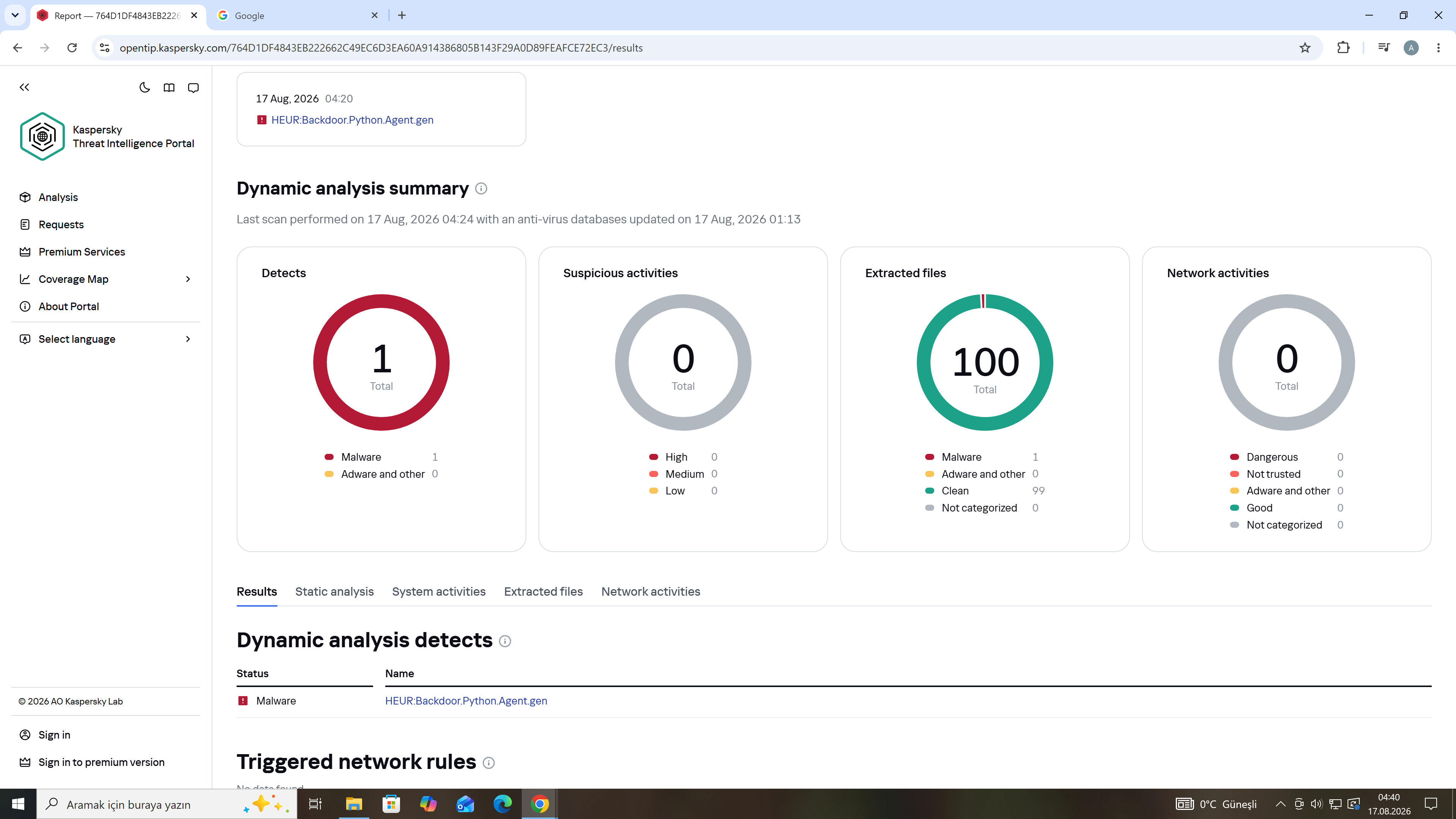
Task: Click the Sign in link
Action: click(54, 735)
